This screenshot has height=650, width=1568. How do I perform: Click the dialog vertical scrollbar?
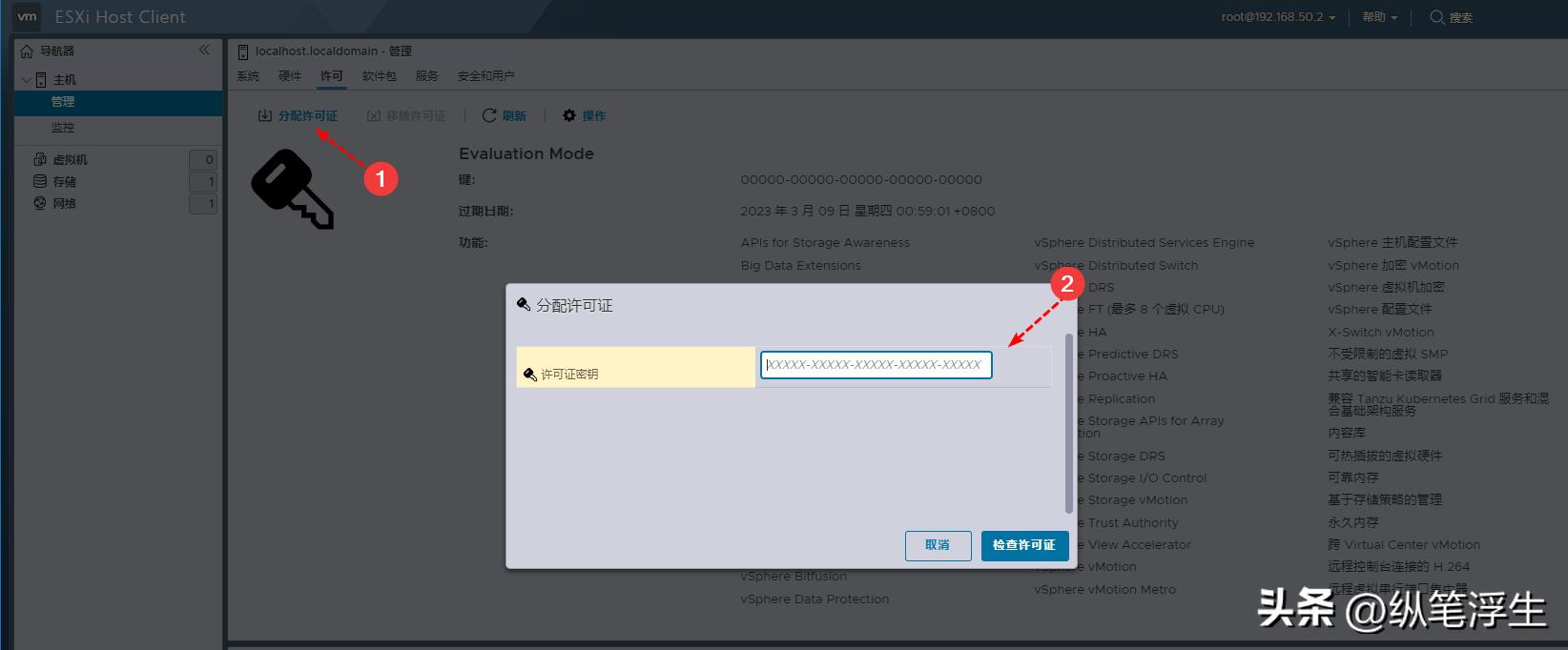(1069, 422)
